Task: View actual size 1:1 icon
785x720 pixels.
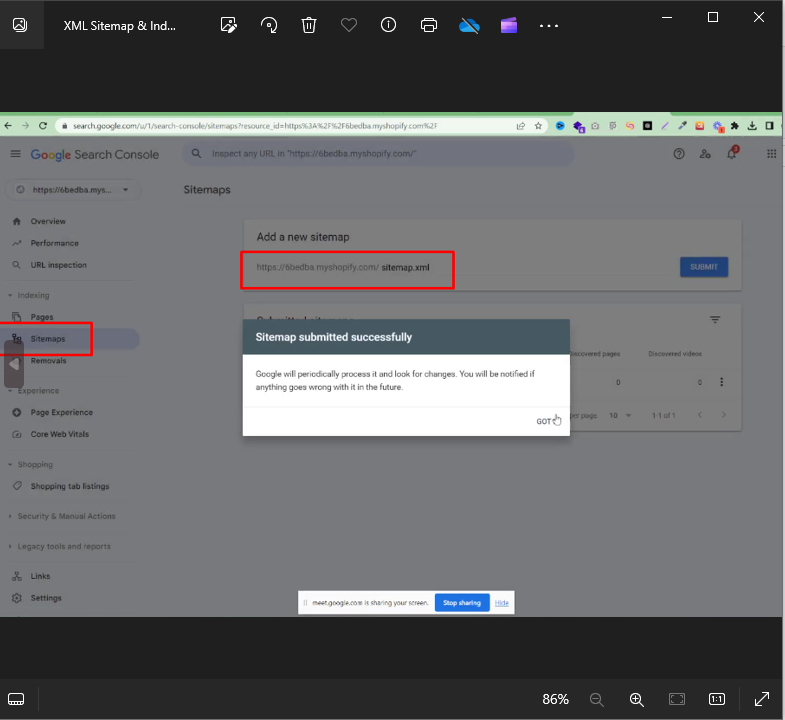Action: (x=717, y=699)
